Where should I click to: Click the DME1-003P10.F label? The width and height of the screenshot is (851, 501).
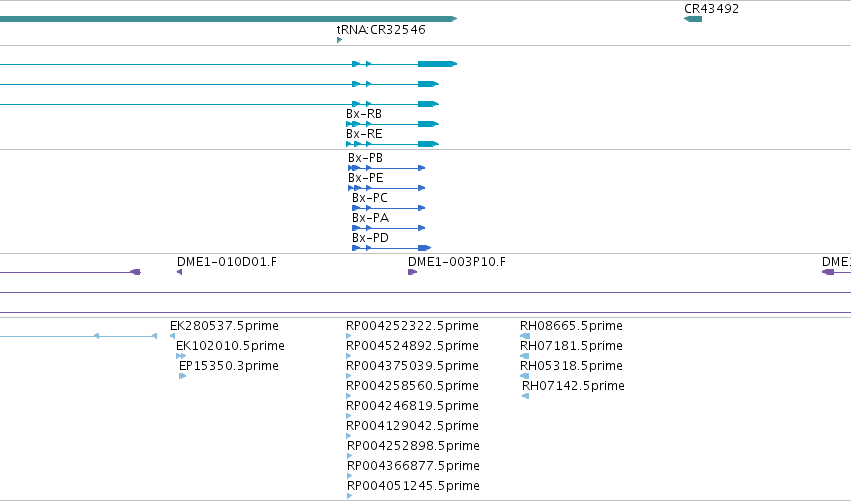coord(456,262)
